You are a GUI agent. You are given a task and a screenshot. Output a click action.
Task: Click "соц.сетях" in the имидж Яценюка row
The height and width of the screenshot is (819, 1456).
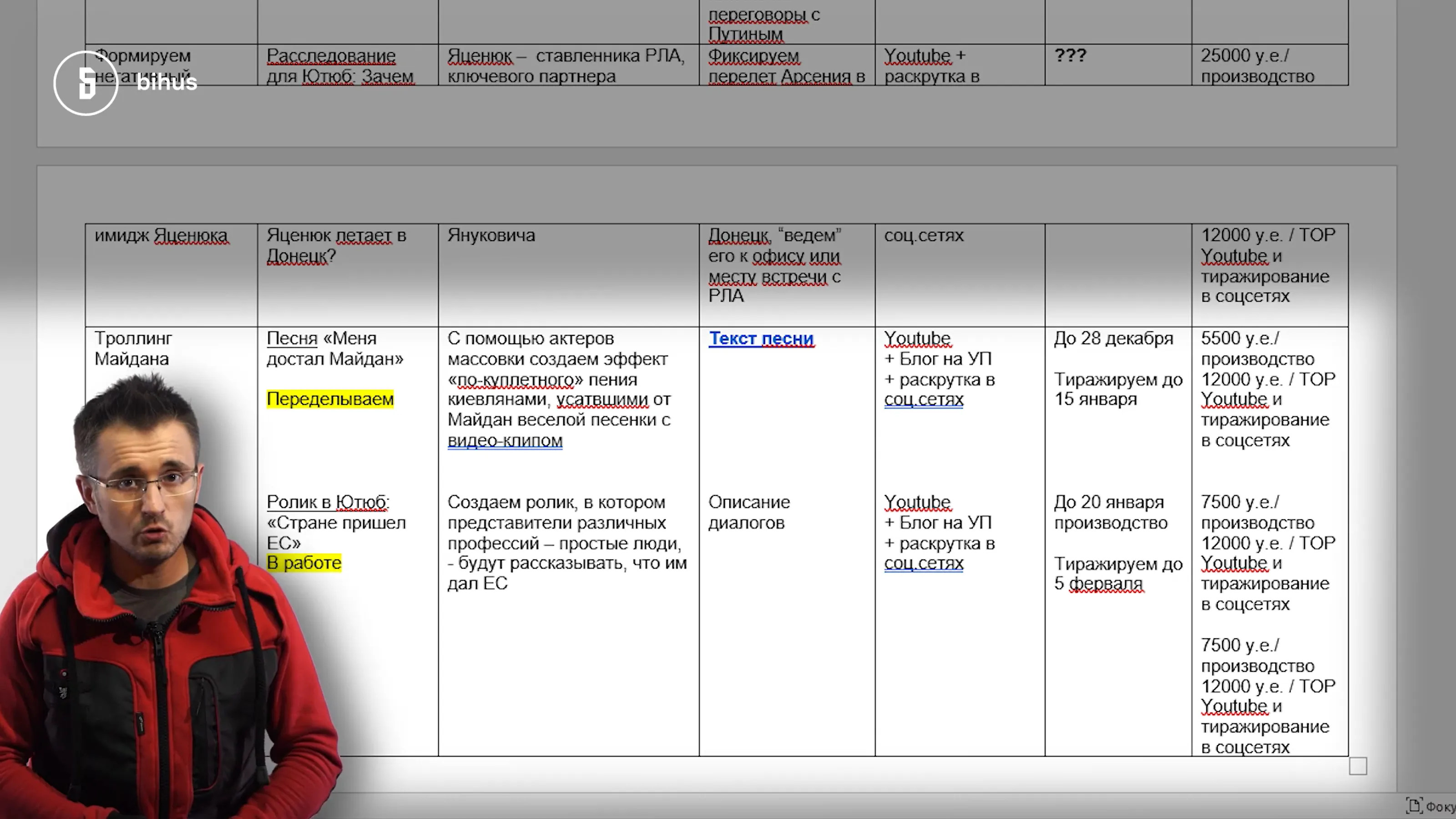924,235
